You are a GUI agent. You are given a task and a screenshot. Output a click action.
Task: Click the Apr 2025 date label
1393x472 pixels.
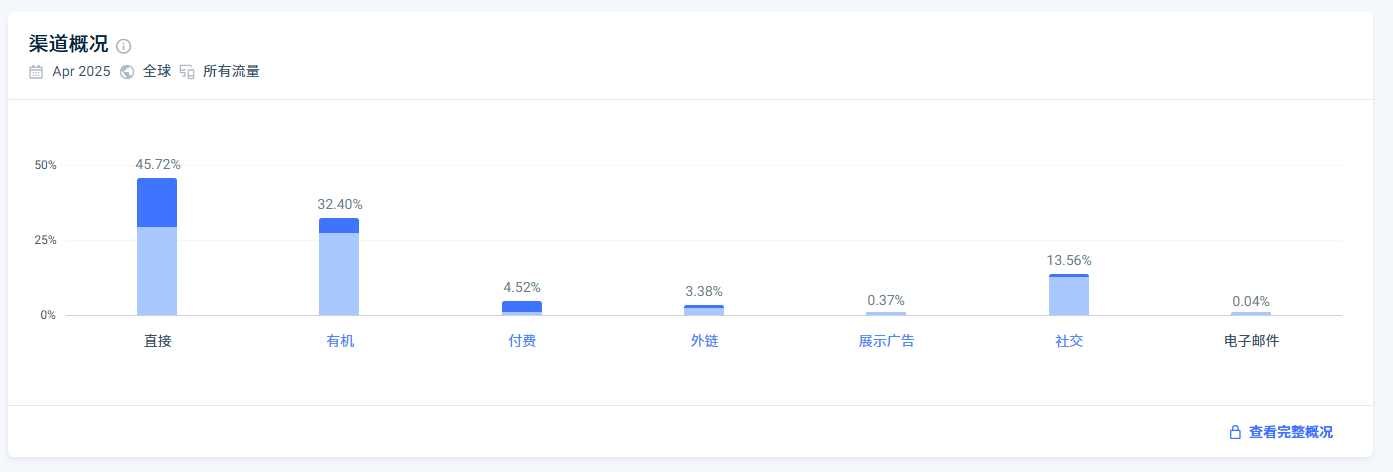(x=81, y=72)
